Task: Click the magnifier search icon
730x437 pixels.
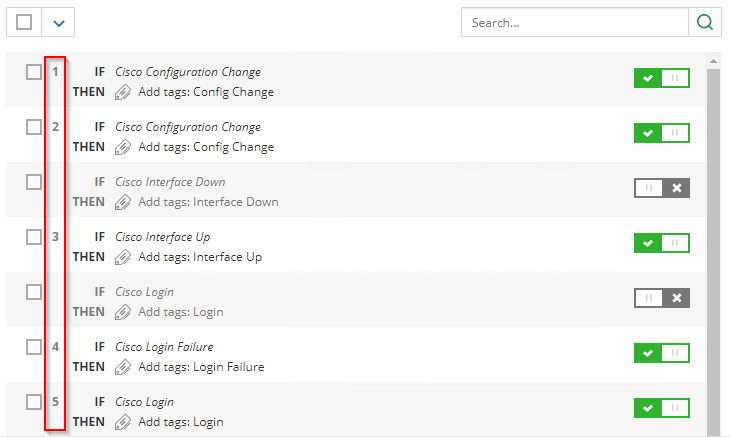Action: click(x=704, y=22)
